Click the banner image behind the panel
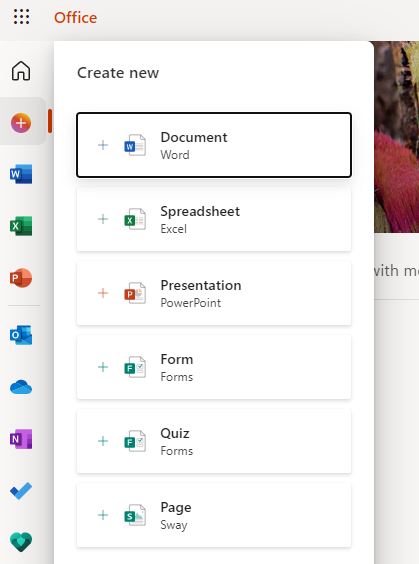Image resolution: width=419 pixels, height=564 pixels. 396,137
